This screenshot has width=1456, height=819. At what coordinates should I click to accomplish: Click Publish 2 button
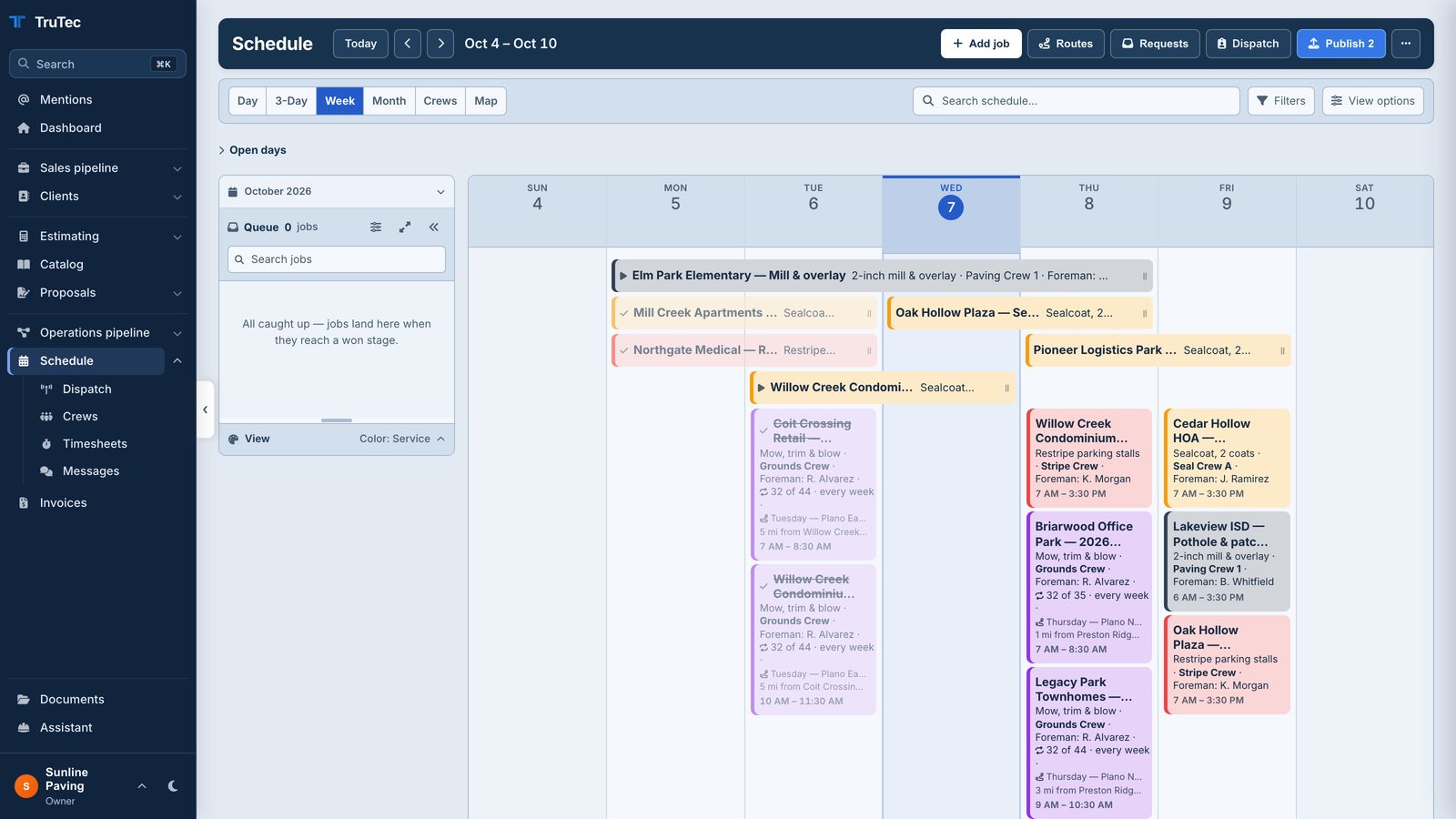(x=1341, y=44)
